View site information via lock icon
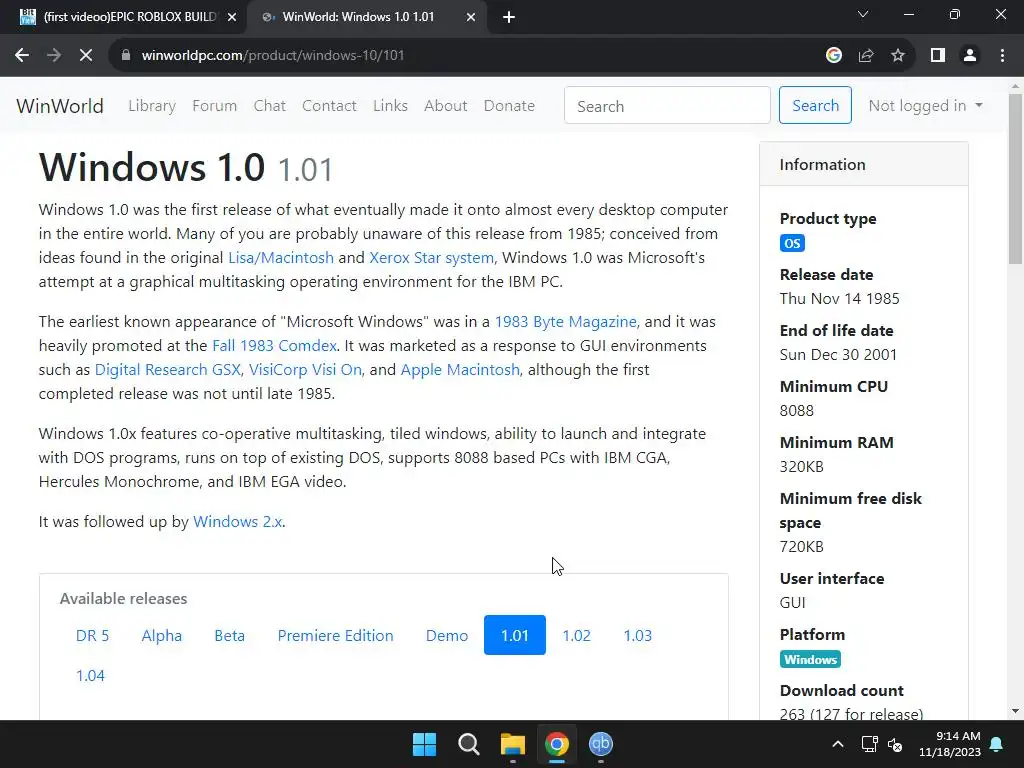This screenshot has width=1024, height=768. click(126, 56)
